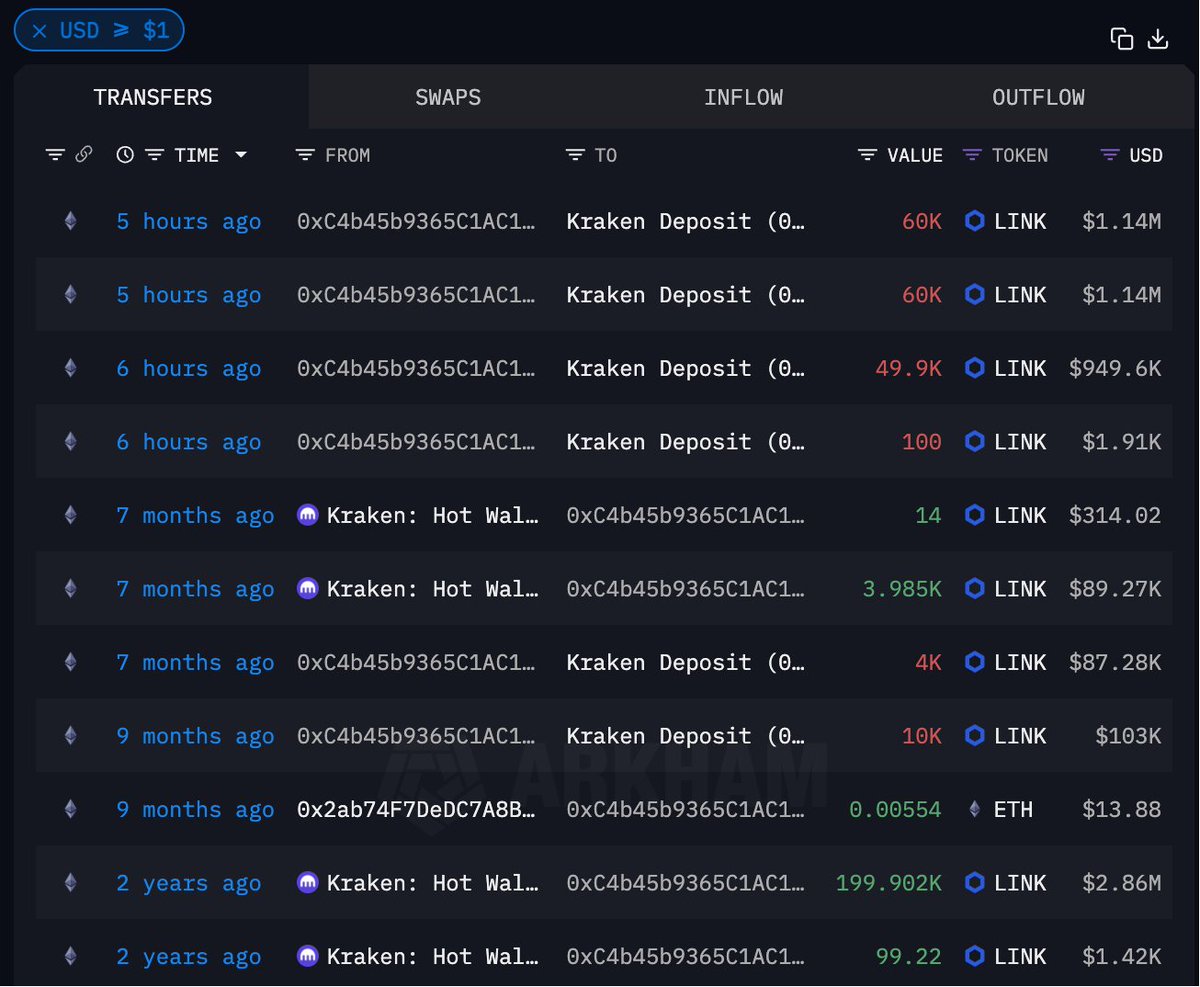The width and height of the screenshot is (1200, 987).
Task: Click LINK token icon in $1.91K row
Action: pos(975,441)
